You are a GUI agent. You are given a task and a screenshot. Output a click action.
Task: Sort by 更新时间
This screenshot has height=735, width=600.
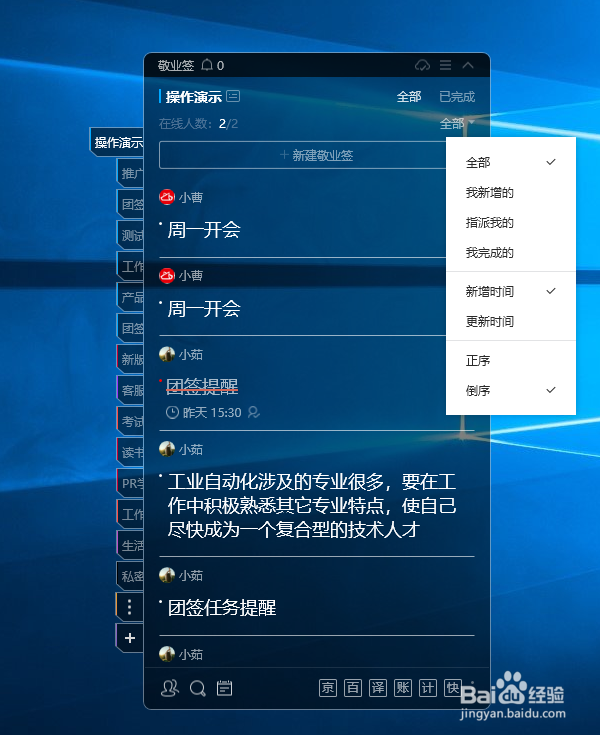pos(511,322)
